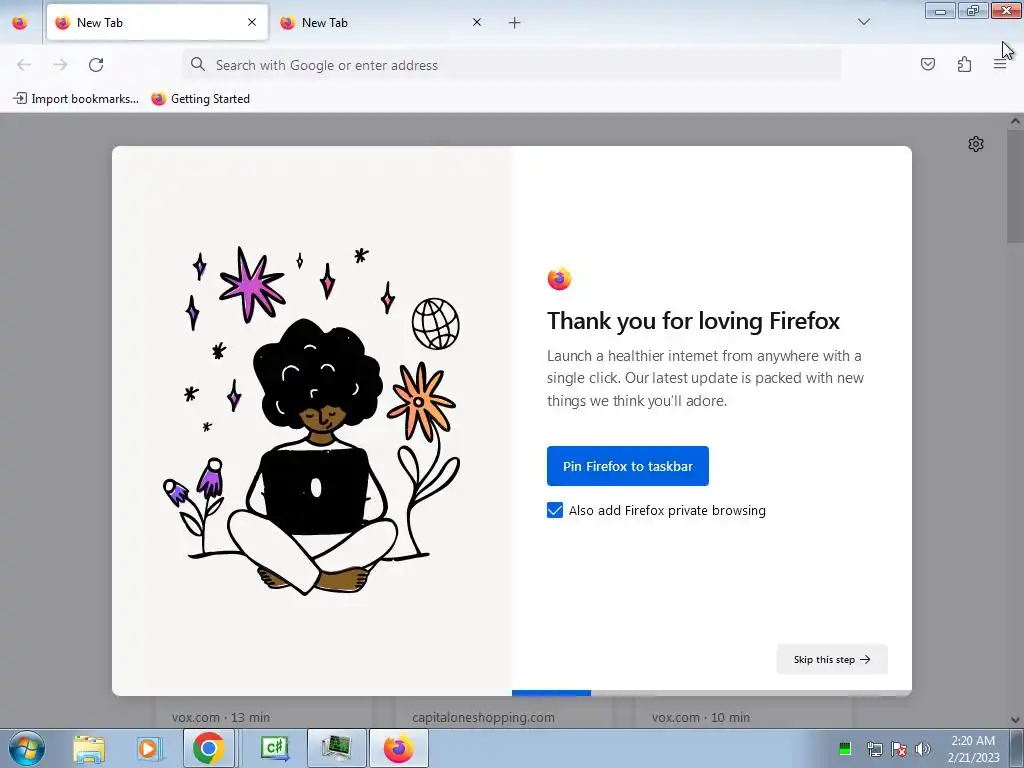Viewport: 1024px width, 768px height.
Task: Click the Search with Google address field
Action: pos(511,65)
